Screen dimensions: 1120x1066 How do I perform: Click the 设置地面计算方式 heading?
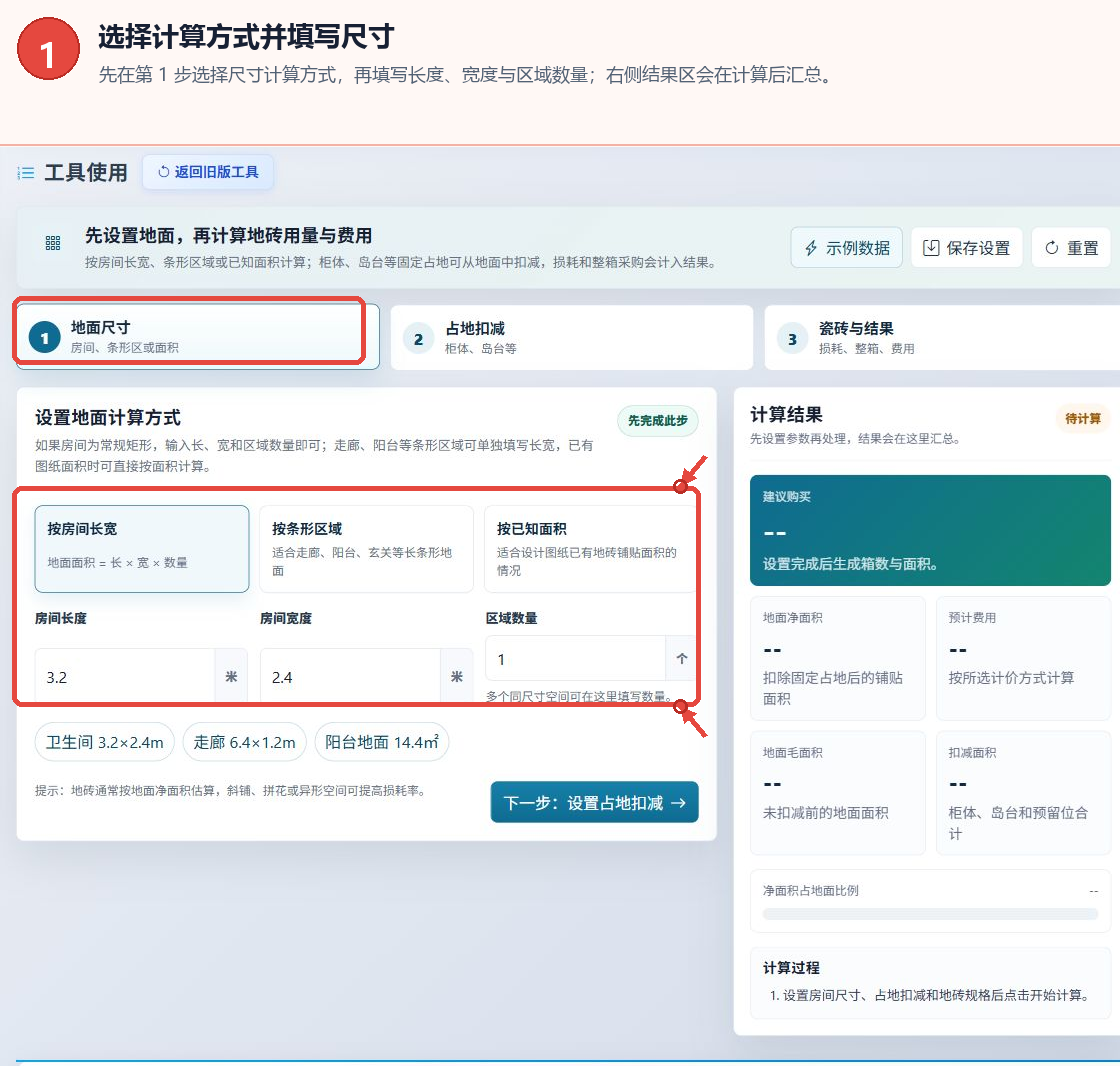tap(108, 417)
